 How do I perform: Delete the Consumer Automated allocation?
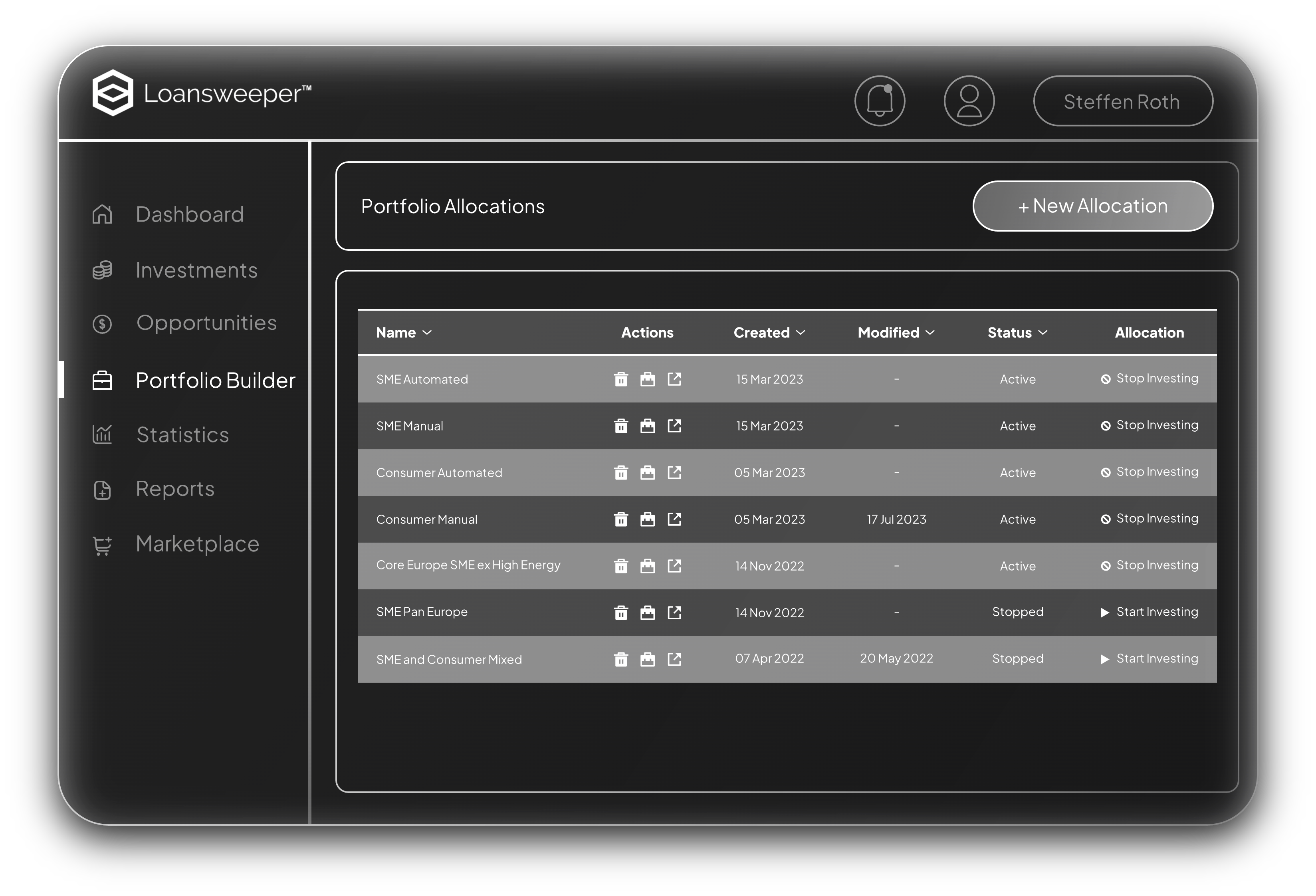click(621, 472)
